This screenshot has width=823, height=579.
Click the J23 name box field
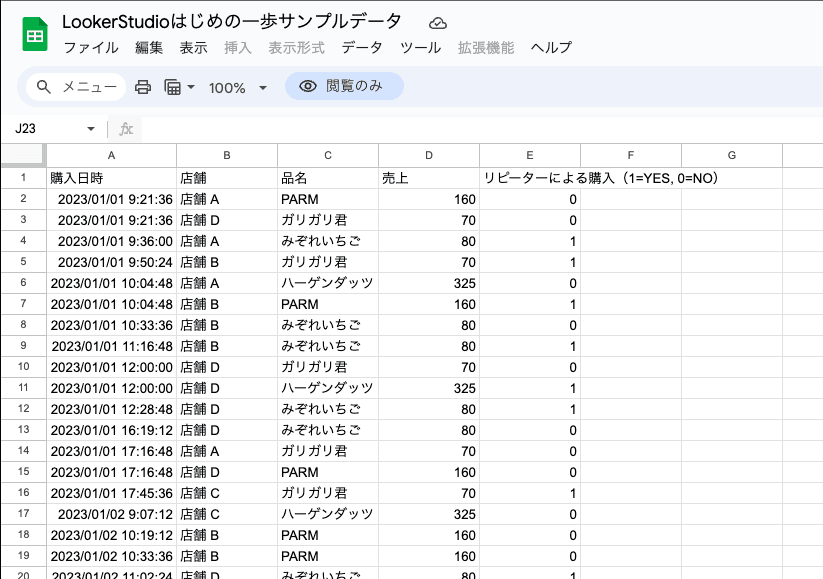pos(45,129)
